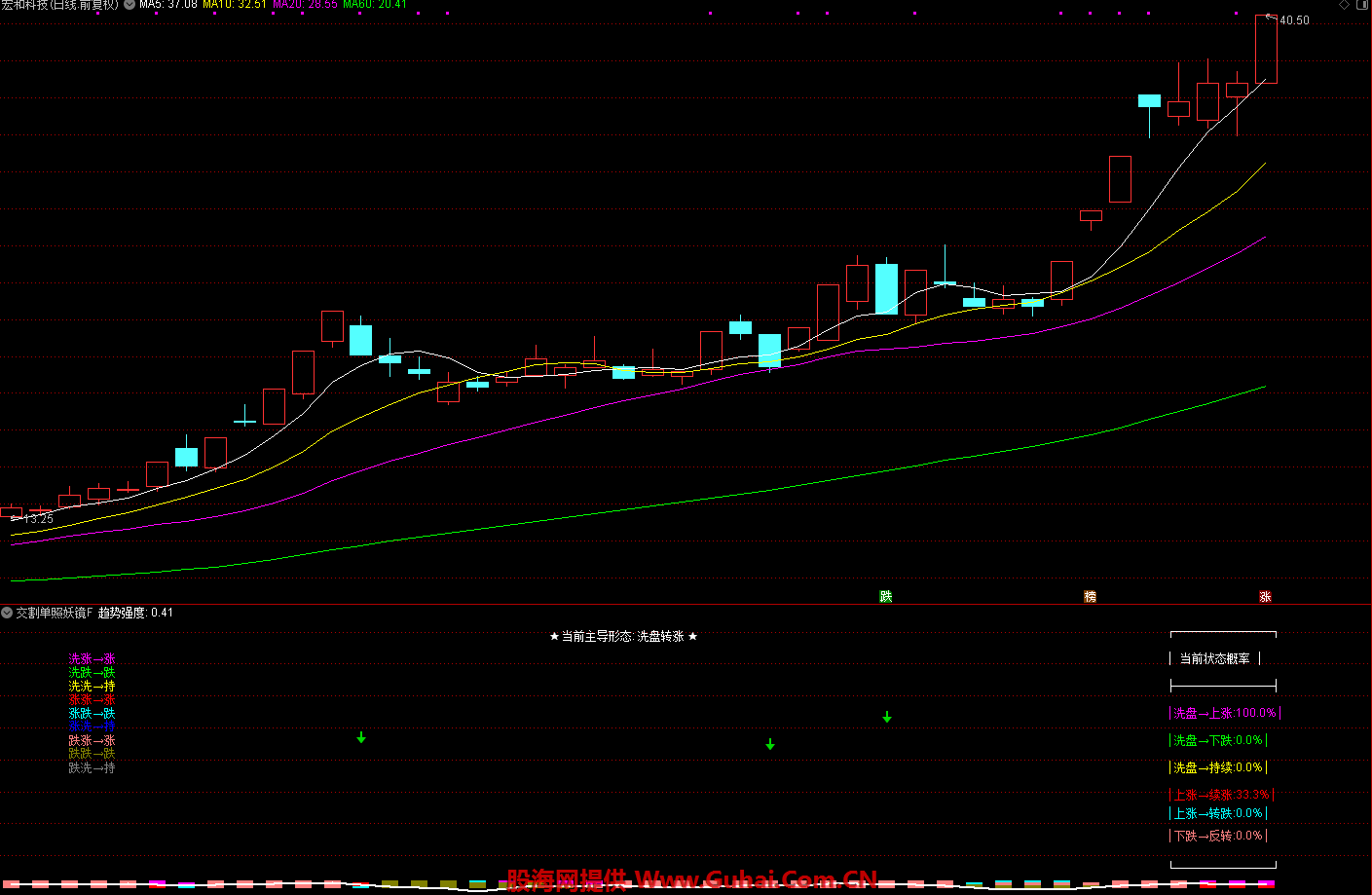Click the olive 跌跌→跌 legend entry
The height and width of the screenshot is (895, 1372).
point(92,754)
